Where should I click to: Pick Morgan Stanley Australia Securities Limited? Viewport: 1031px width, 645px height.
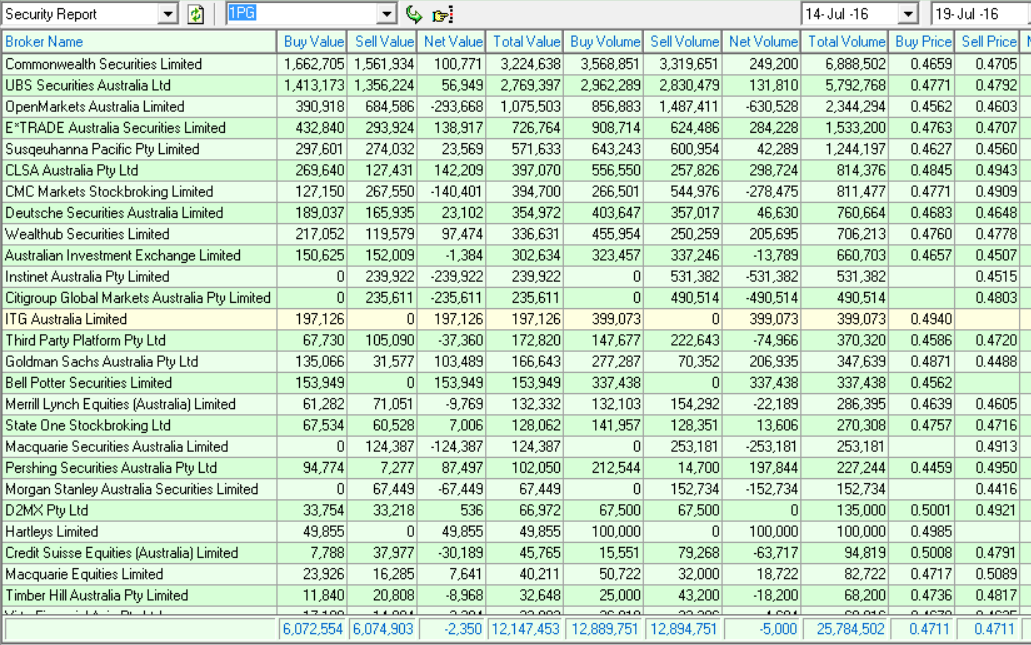[132, 489]
